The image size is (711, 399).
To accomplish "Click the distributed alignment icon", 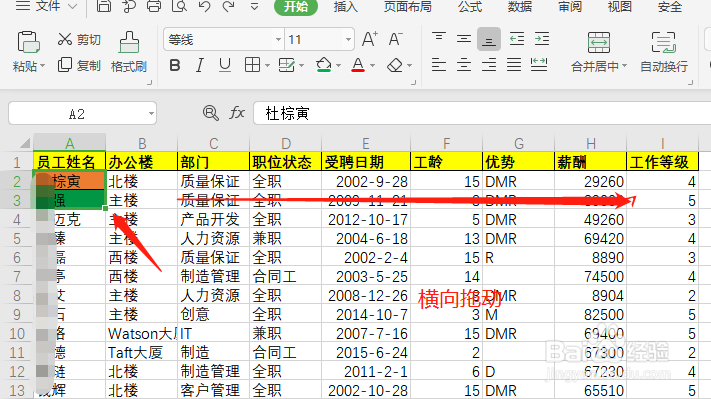I will tap(539, 65).
